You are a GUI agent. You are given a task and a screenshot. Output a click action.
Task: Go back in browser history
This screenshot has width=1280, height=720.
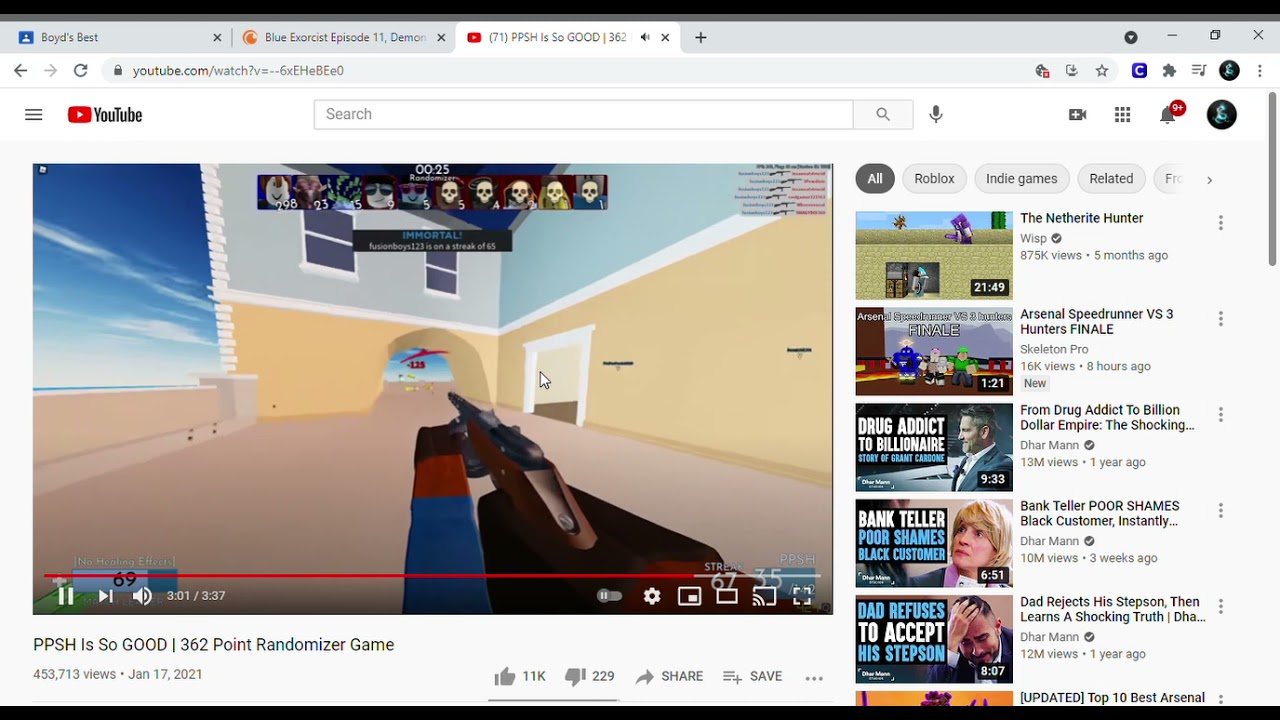[21, 71]
